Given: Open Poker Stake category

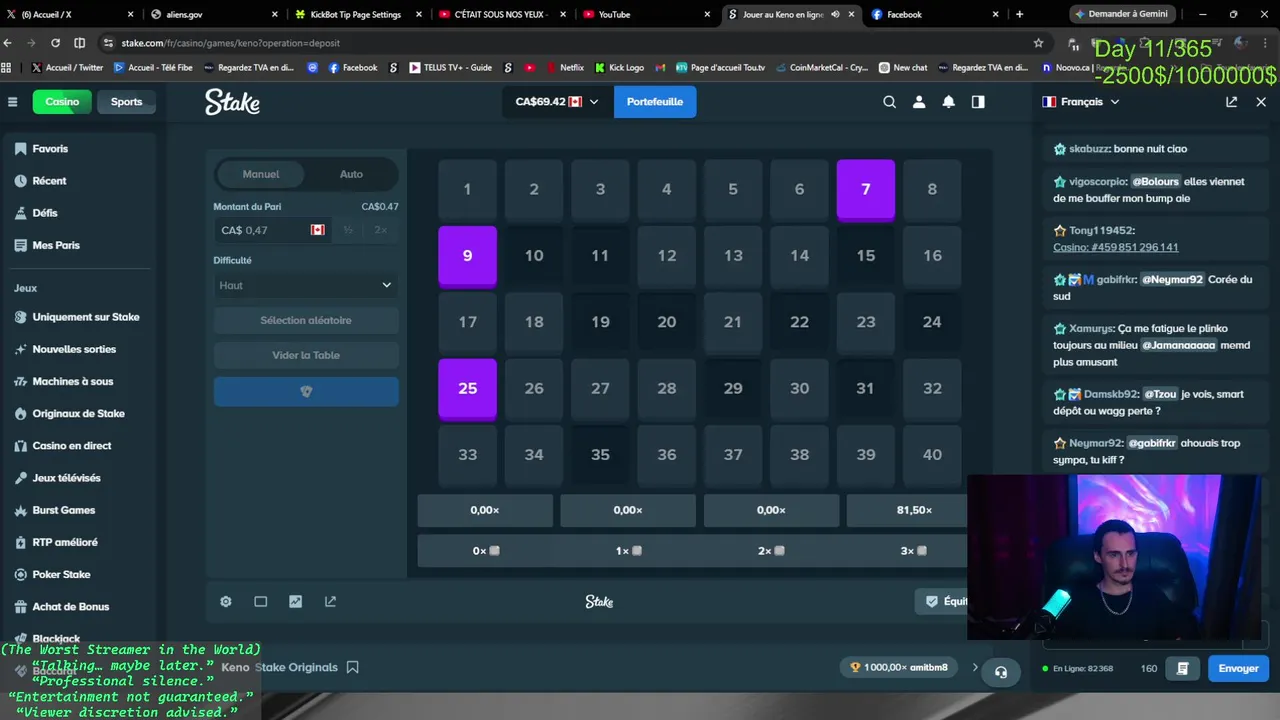Looking at the screenshot, I should click(x=80, y=574).
